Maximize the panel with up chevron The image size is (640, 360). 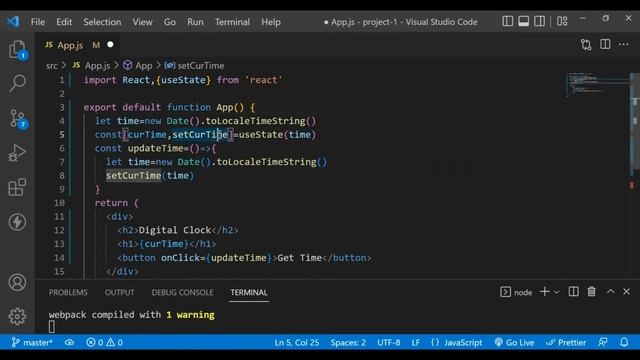coord(610,292)
